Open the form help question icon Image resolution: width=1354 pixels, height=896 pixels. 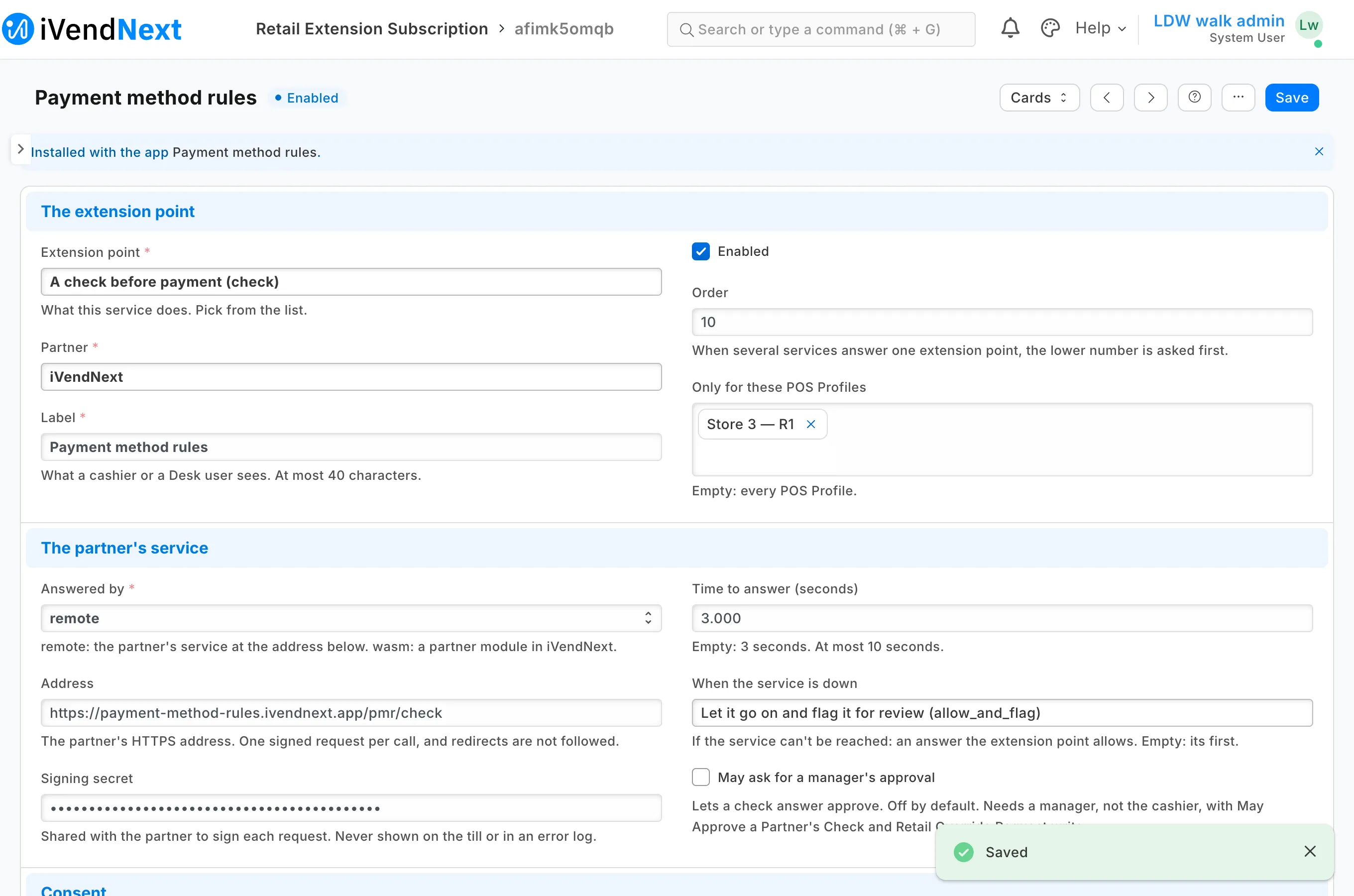(1195, 98)
